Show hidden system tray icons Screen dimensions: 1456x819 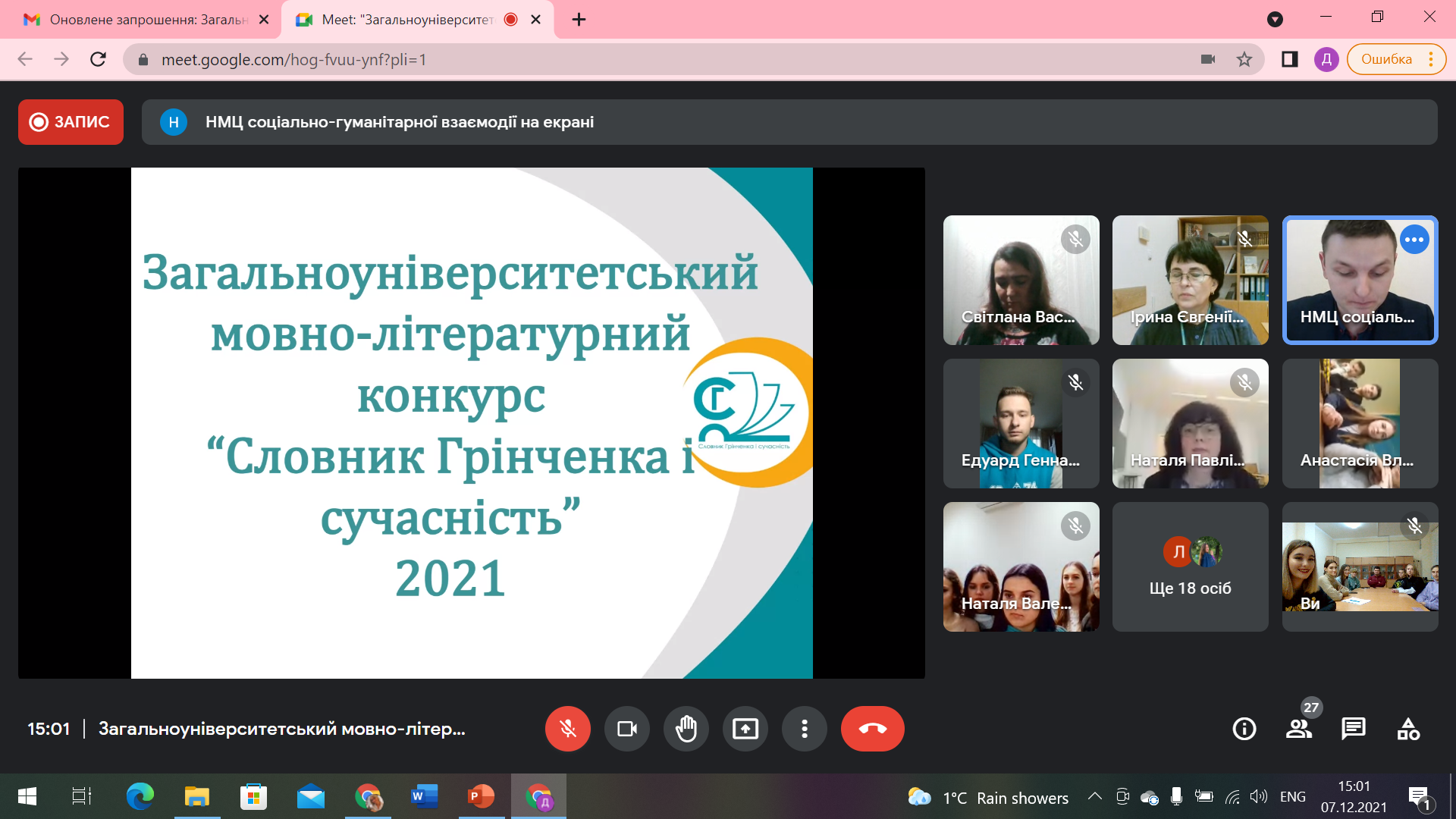(1094, 796)
